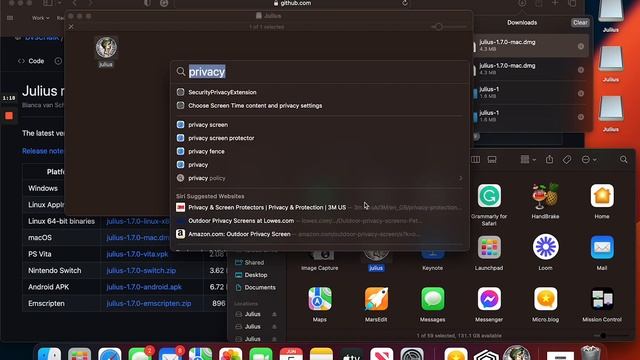640x360 pixels.
Task: Switch Finder to gallery view
Action: click(x=492, y=160)
